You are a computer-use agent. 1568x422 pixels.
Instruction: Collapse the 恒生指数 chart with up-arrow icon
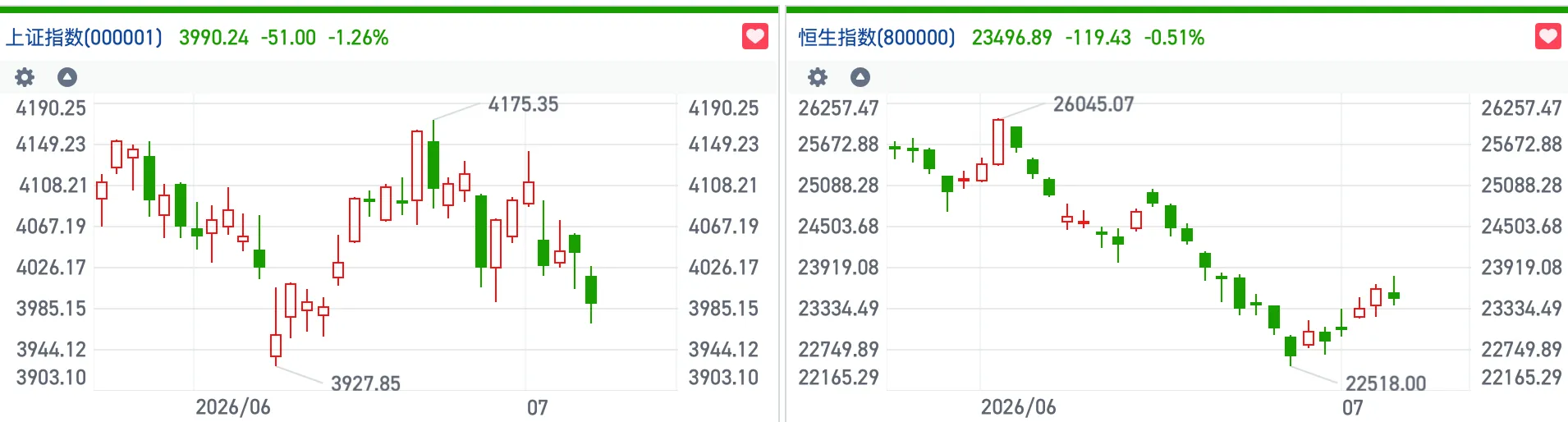point(860,77)
